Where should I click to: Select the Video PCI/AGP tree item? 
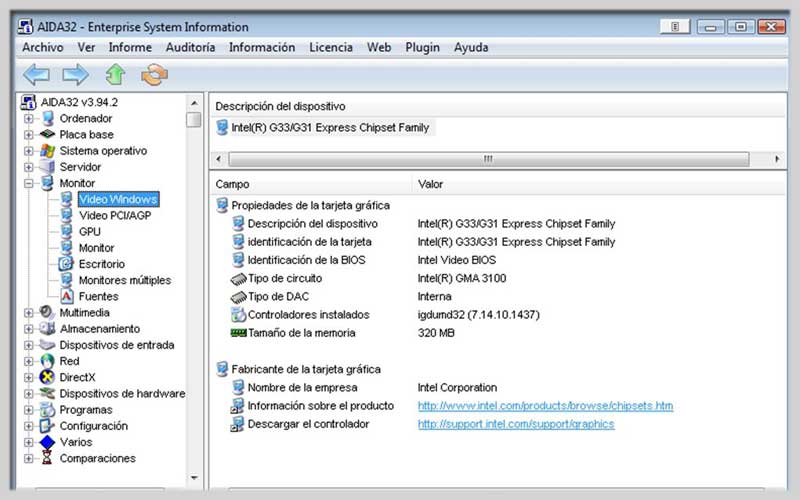pyautogui.click(x=115, y=215)
